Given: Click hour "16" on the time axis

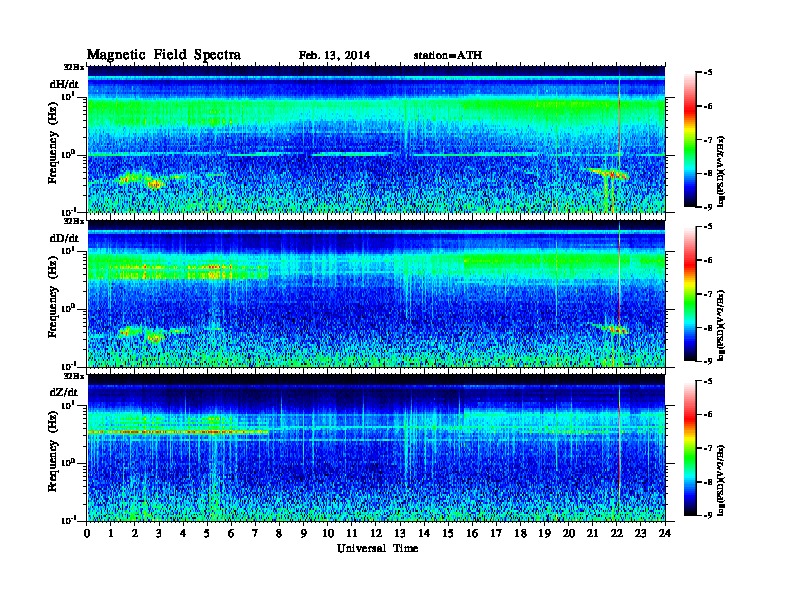Looking at the screenshot, I should pyautogui.click(x=472, y=533).
